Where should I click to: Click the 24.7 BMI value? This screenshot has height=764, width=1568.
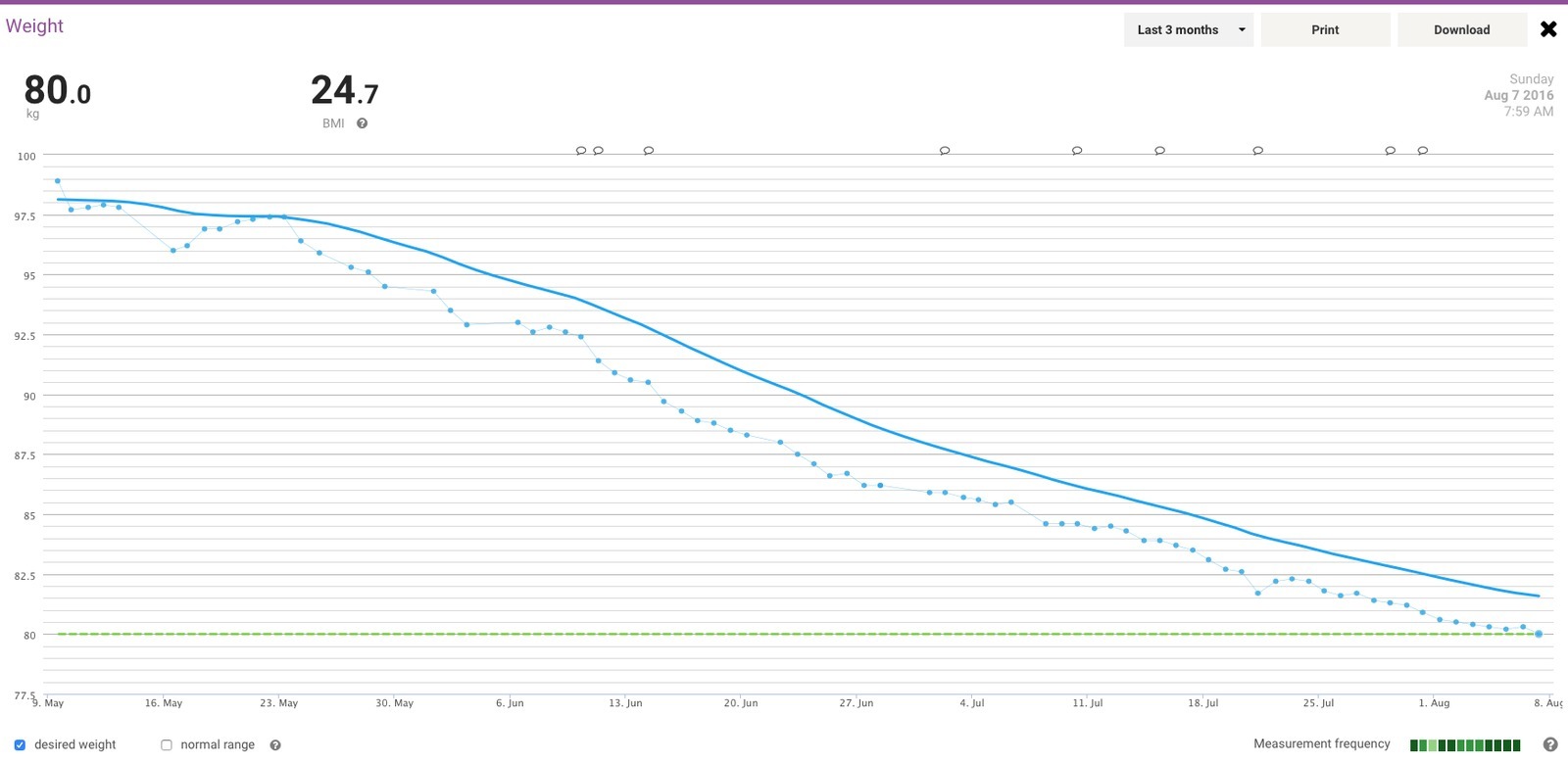tap(344, 91)
